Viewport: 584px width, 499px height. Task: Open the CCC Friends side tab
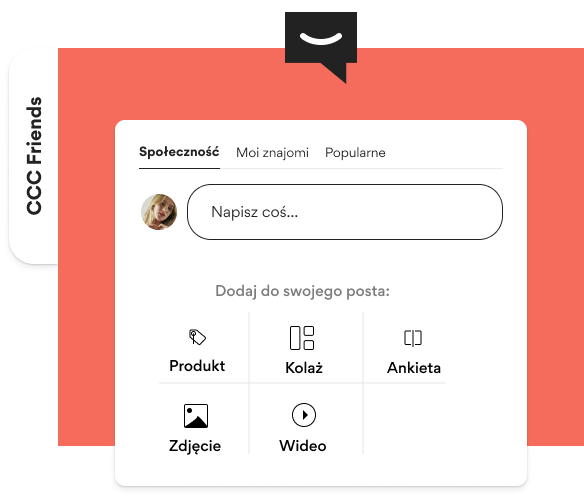(x=34, y=156)
